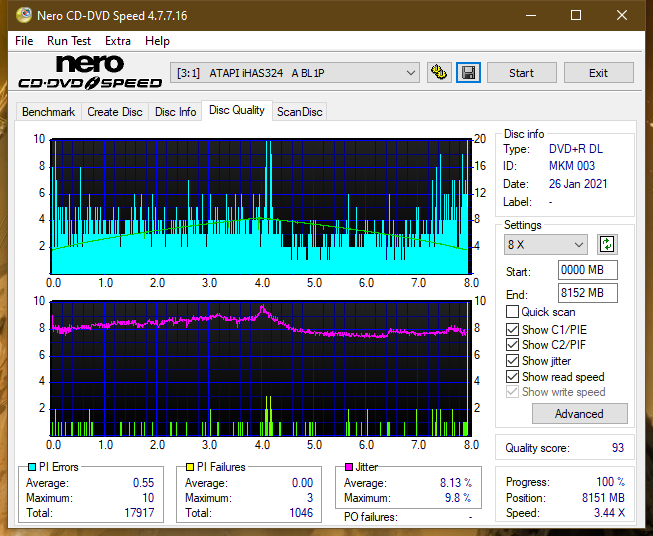Open the Extra menu

[x=117, y=41]
